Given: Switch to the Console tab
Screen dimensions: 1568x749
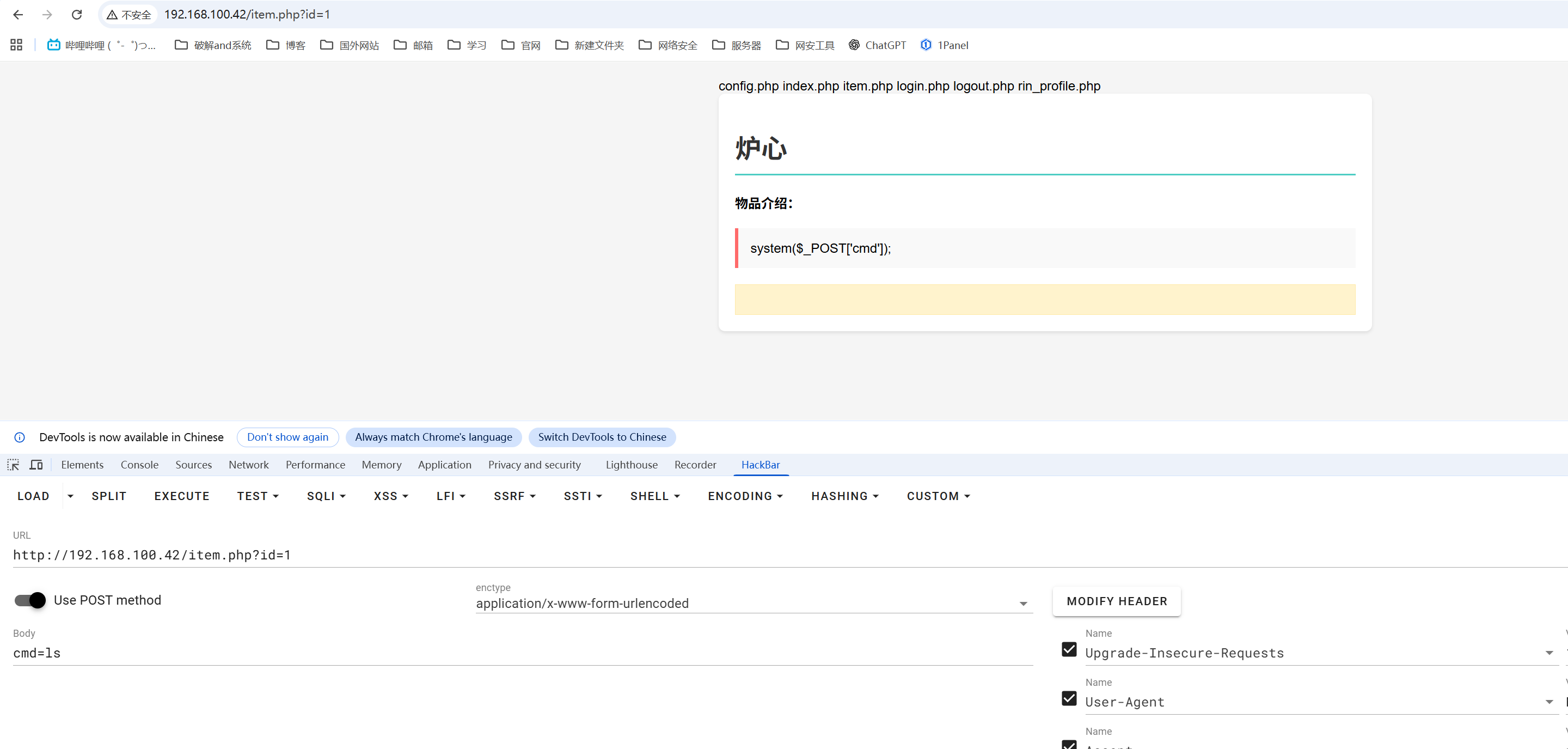Looking at the screenshot, I should [139, 465].
